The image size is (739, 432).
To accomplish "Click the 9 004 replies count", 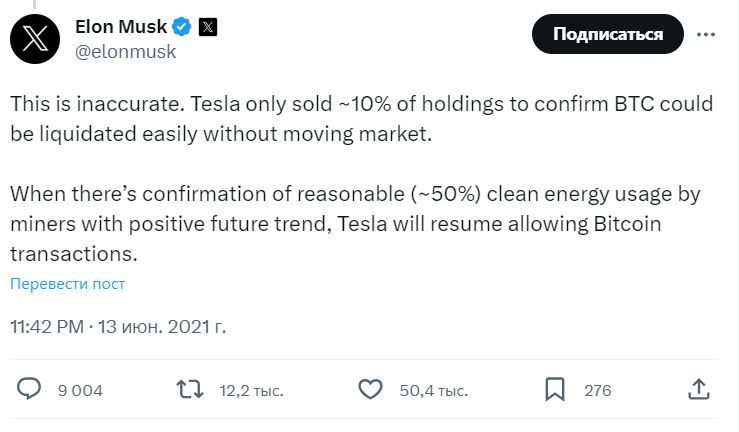I will click(80, 390).
